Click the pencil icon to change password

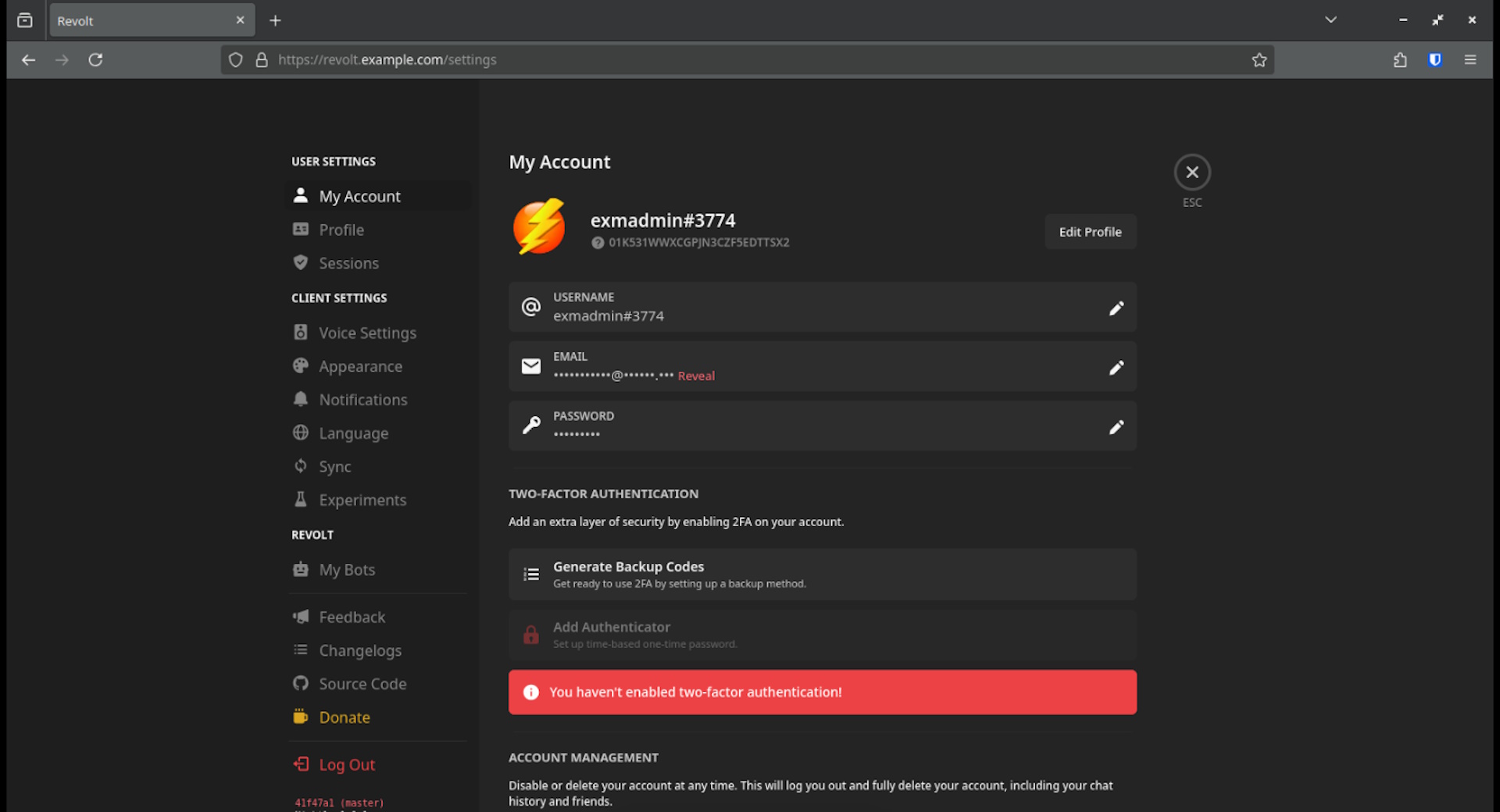(1116, 427)
